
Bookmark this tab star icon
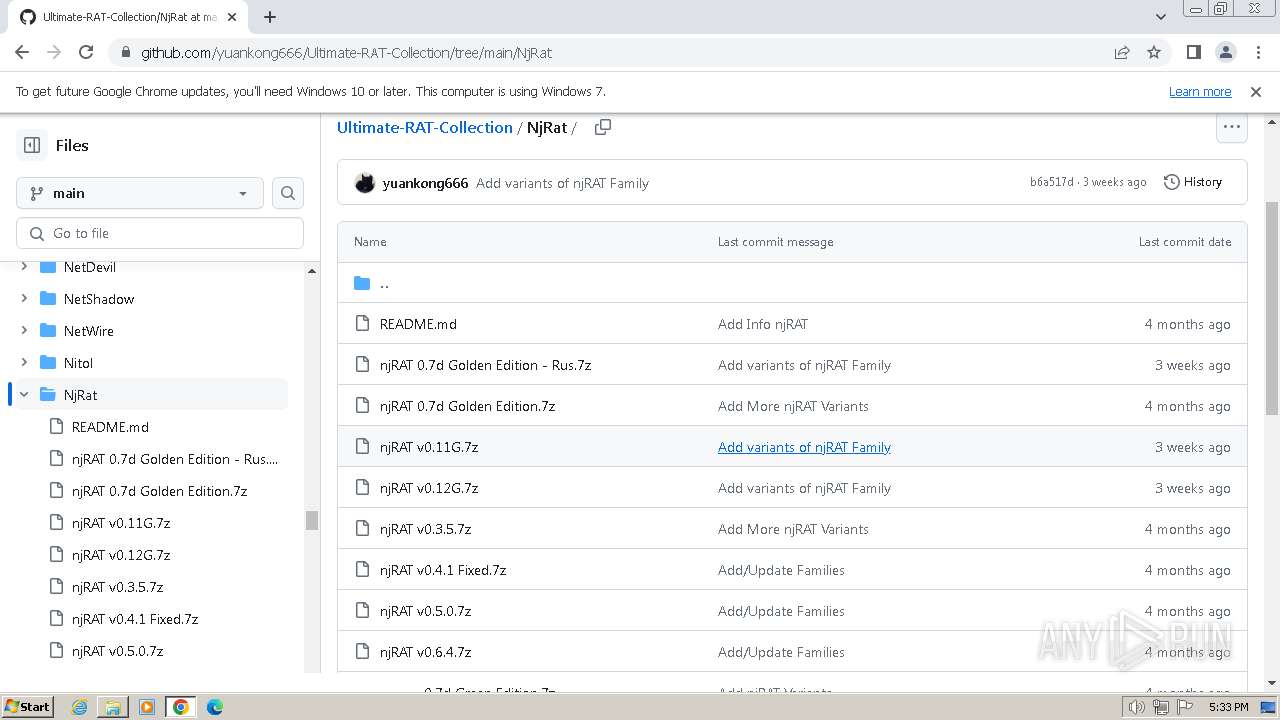pyautogui.click(x=1154, y=52)
